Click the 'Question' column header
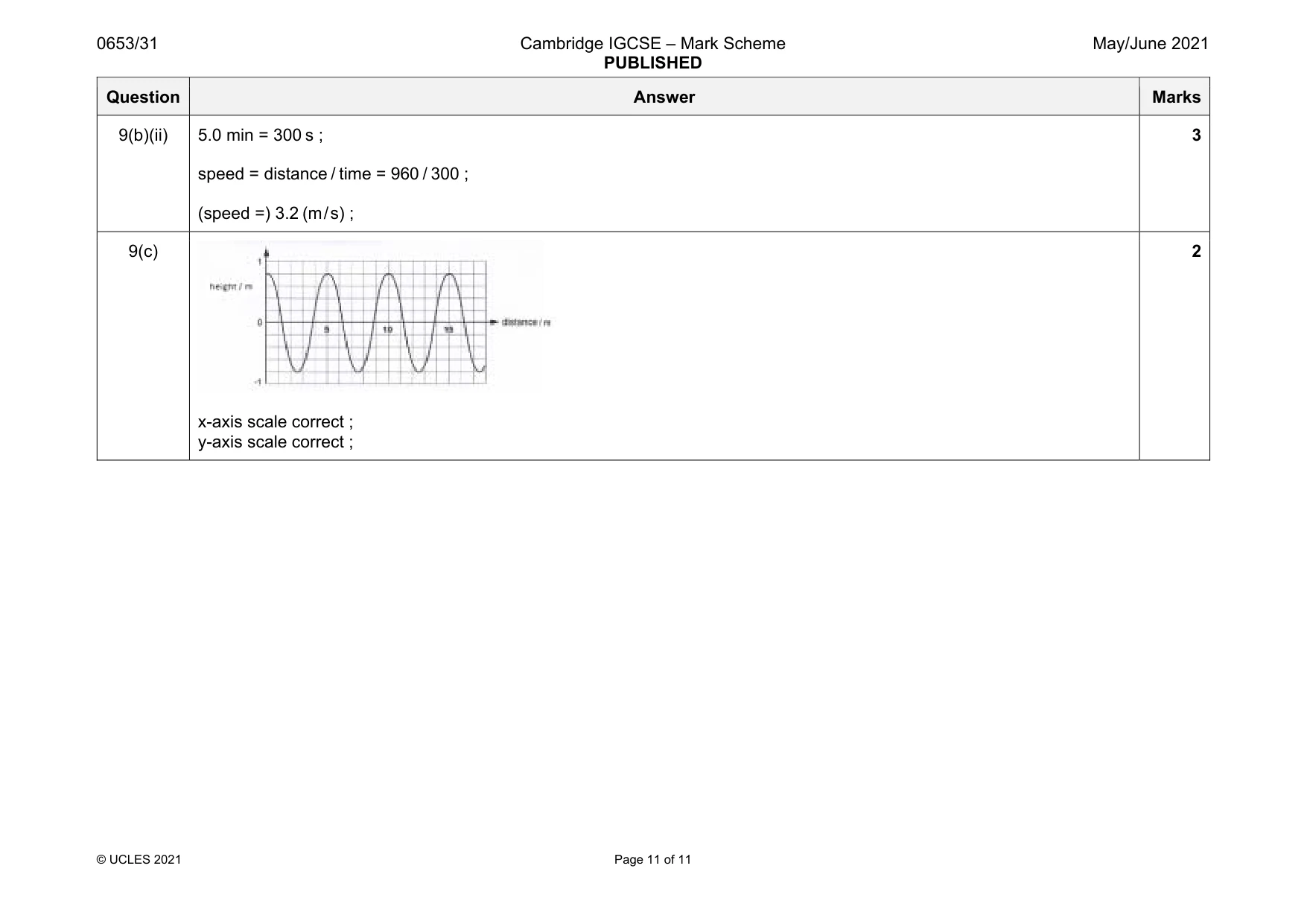 (143, 97)
